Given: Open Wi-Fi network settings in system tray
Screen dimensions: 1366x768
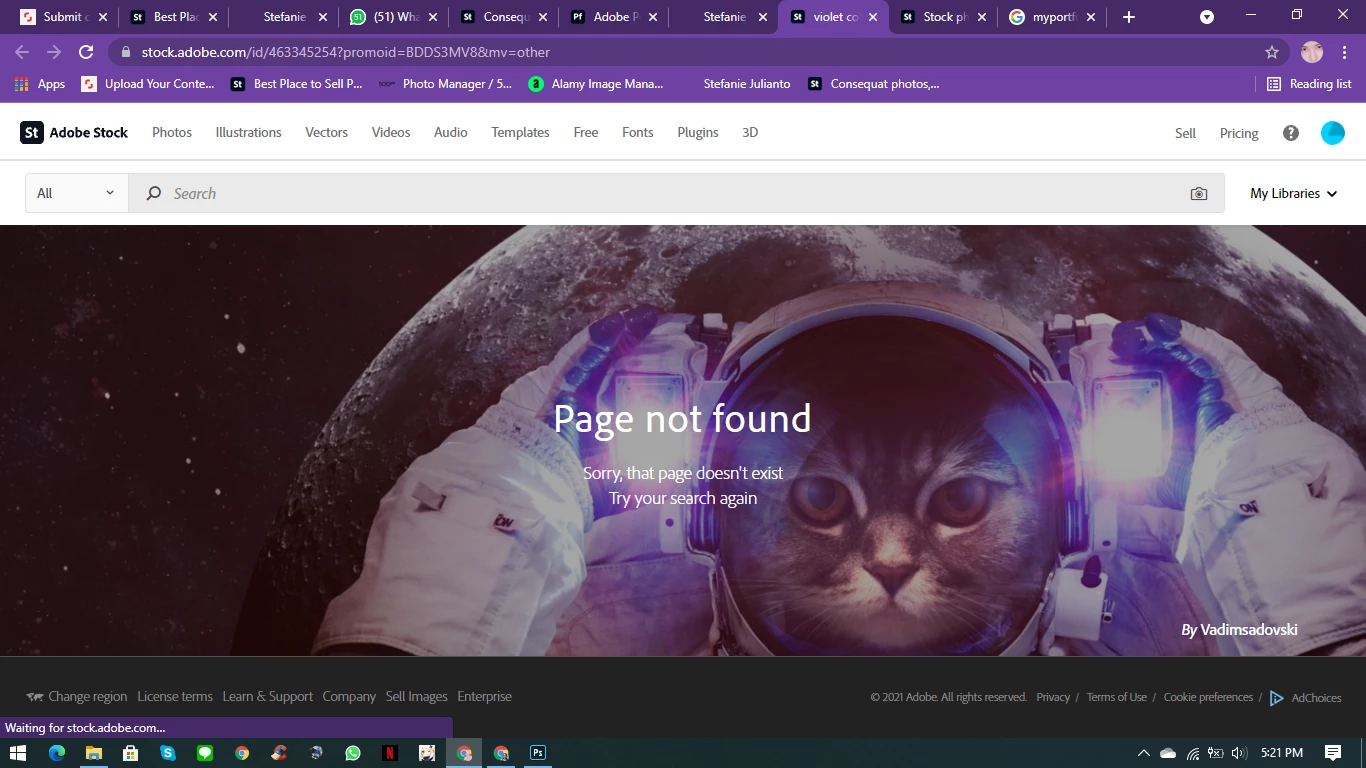Looking at the screenshot, I should coord(1192,753).
